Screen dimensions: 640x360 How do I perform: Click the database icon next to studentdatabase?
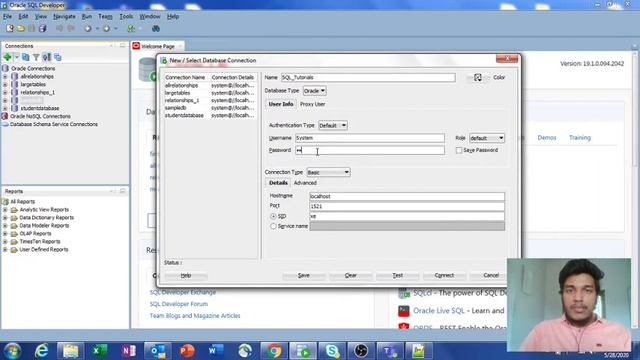tap(15, 108)
